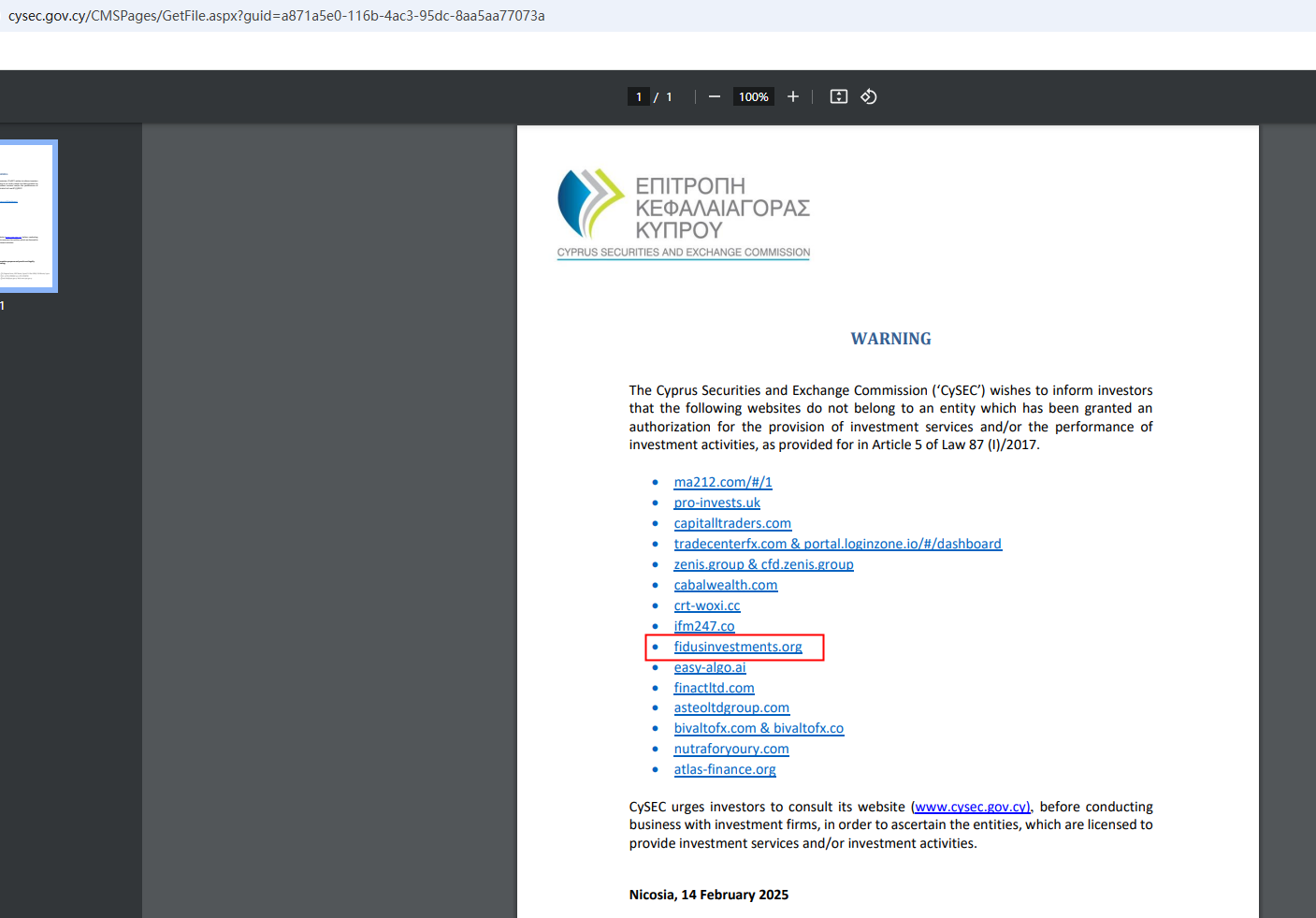Viewport: 1316px width, 918px height.
Task: Open the asteoltdgroup.com link
Action: click(x=731, y=707)
